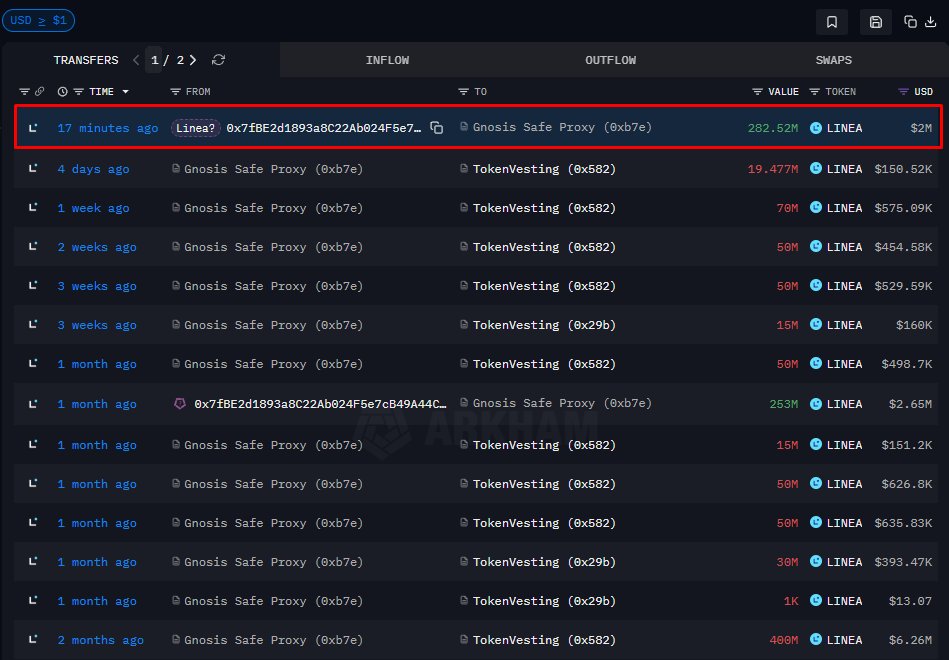The width and height of the screenshot is (949, 660).
Task: Click the LINEA token icon in $2M row
Action: point(816,128)
